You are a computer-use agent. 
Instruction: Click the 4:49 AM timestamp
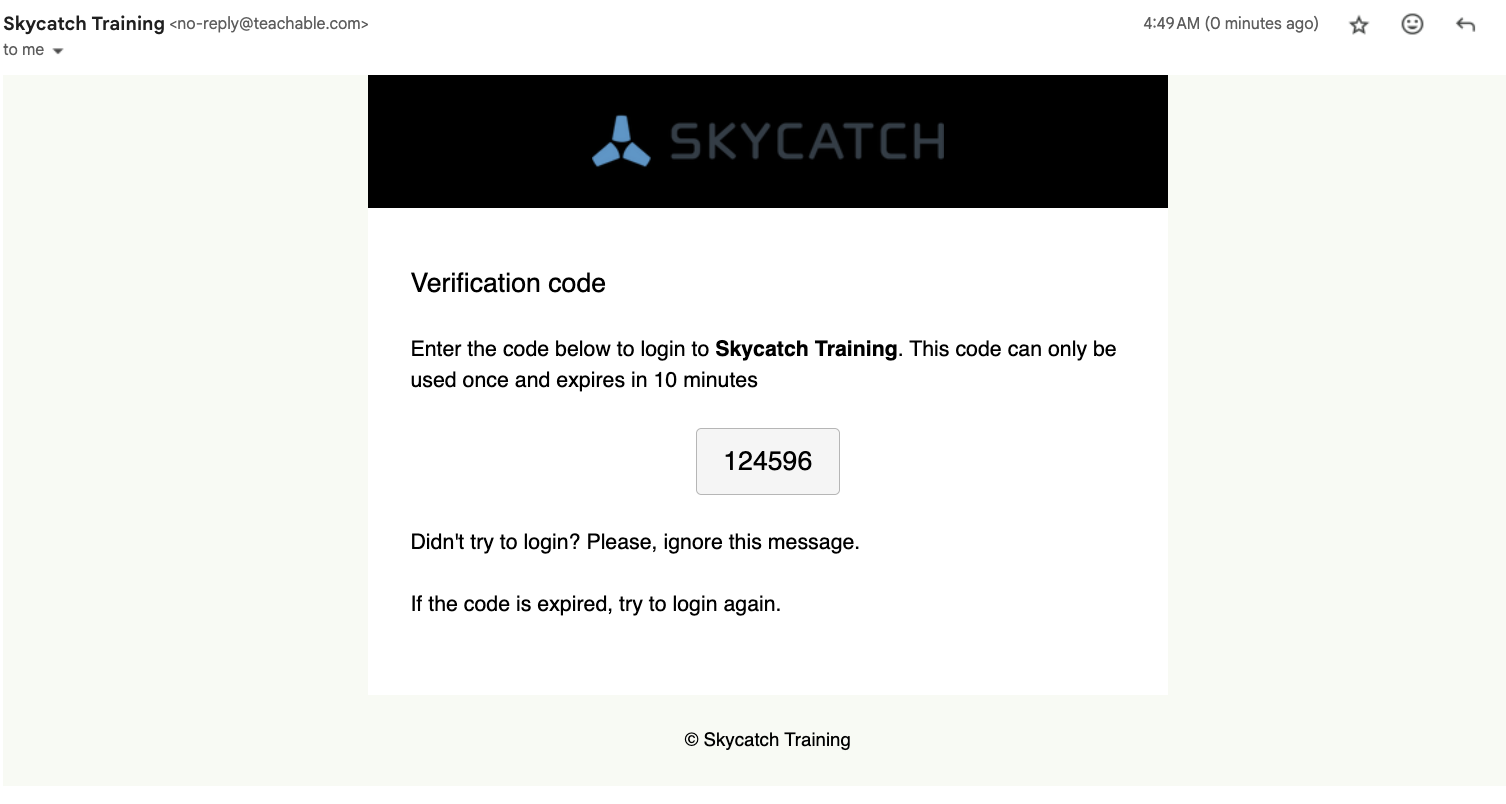(x=1171, y=23)
